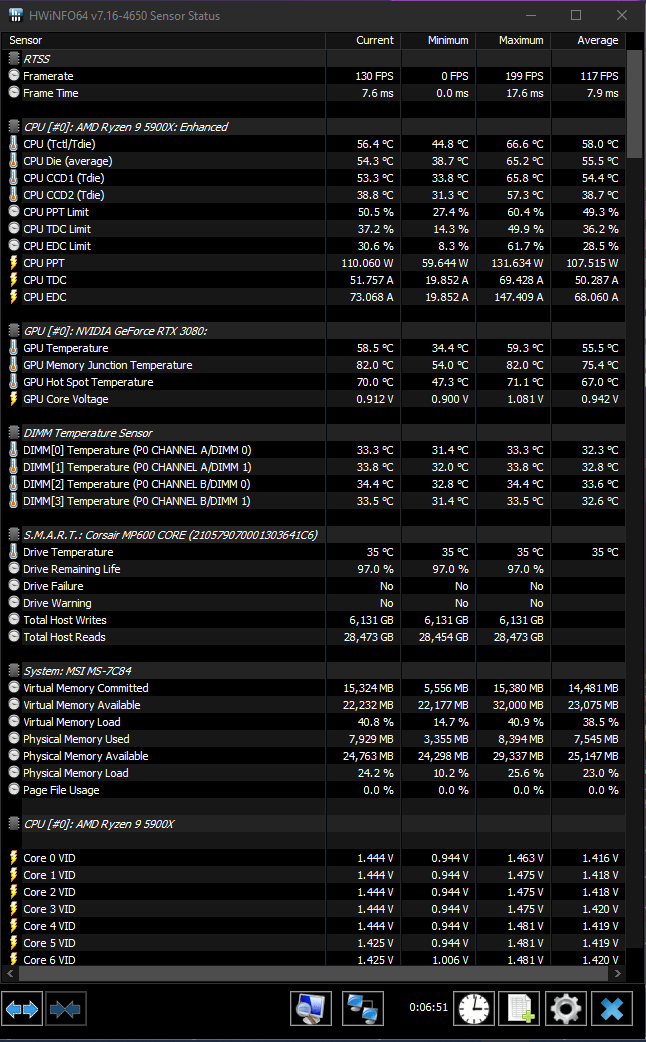Click the circle icon beside Virtual Memory Load
The height and width of the screenshot is (1042, 646).
(14, 722)
